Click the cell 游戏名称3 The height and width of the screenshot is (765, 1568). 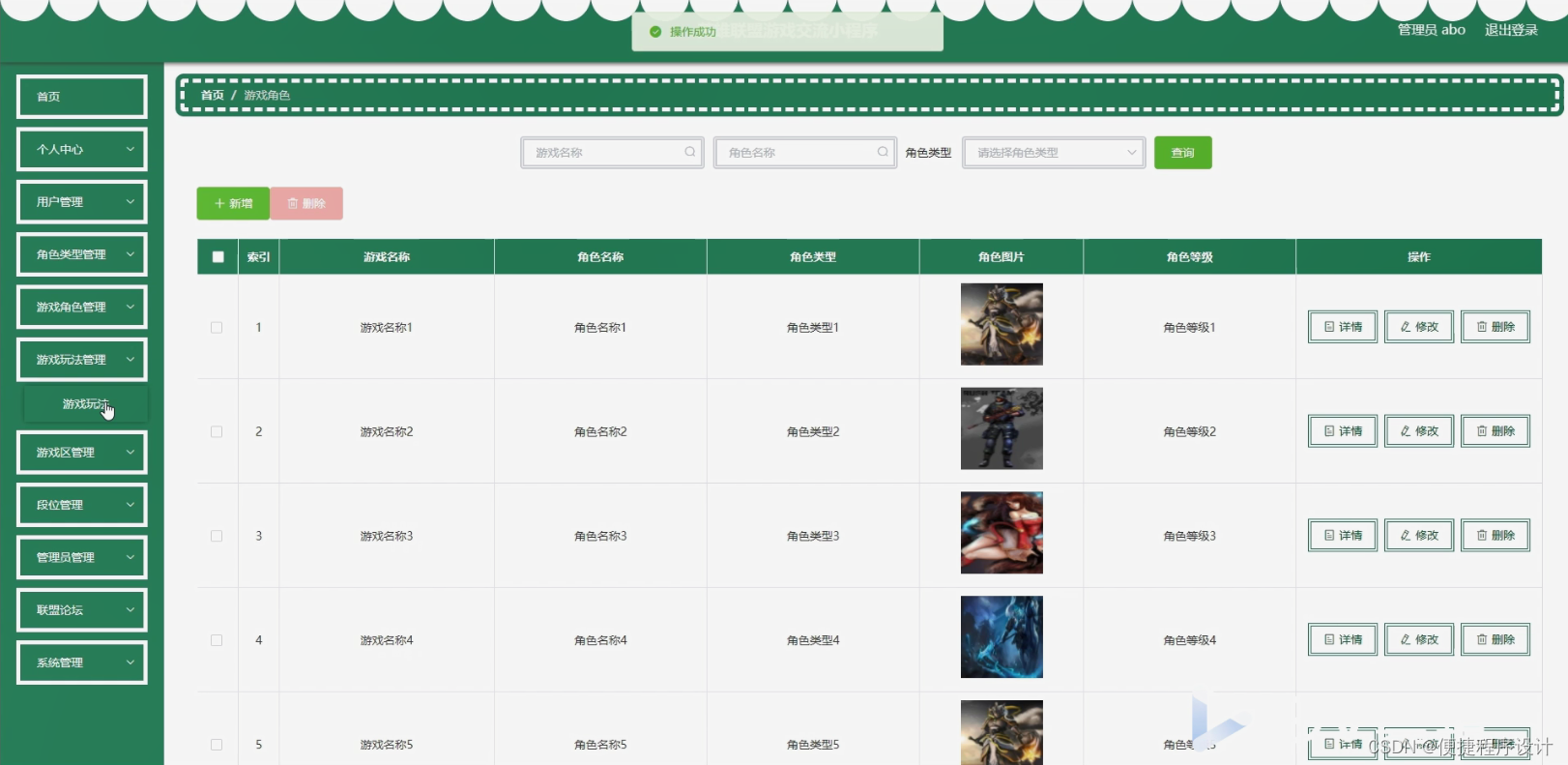coord(387,536)
